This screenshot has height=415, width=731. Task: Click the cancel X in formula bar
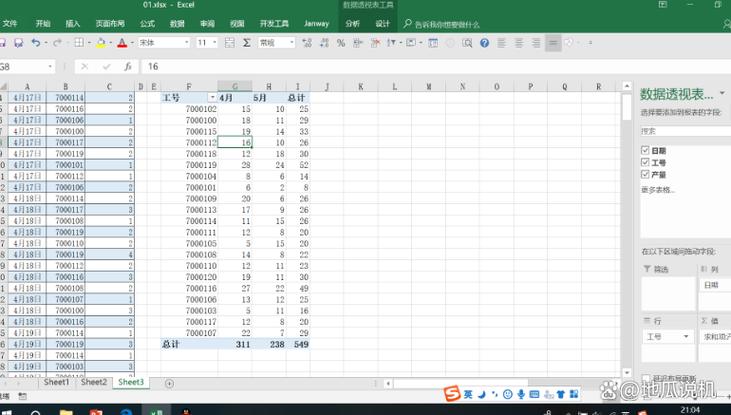(x=84, y=67)
